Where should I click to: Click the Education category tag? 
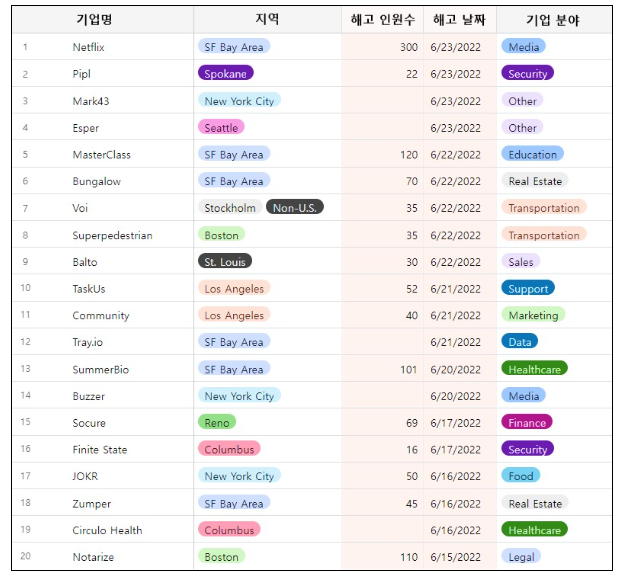coord(532,154)
